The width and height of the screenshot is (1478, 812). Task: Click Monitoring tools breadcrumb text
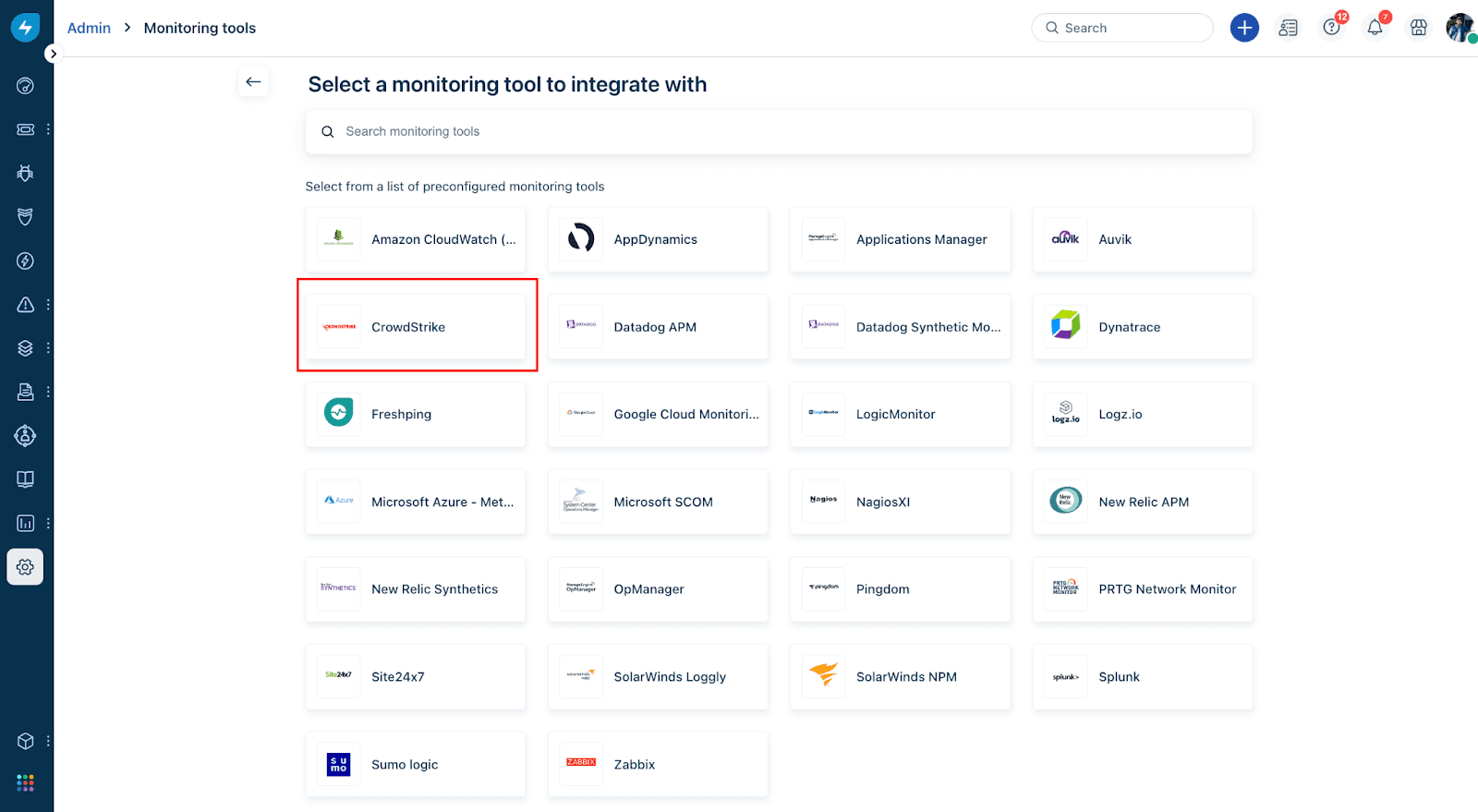coord(200,28)
